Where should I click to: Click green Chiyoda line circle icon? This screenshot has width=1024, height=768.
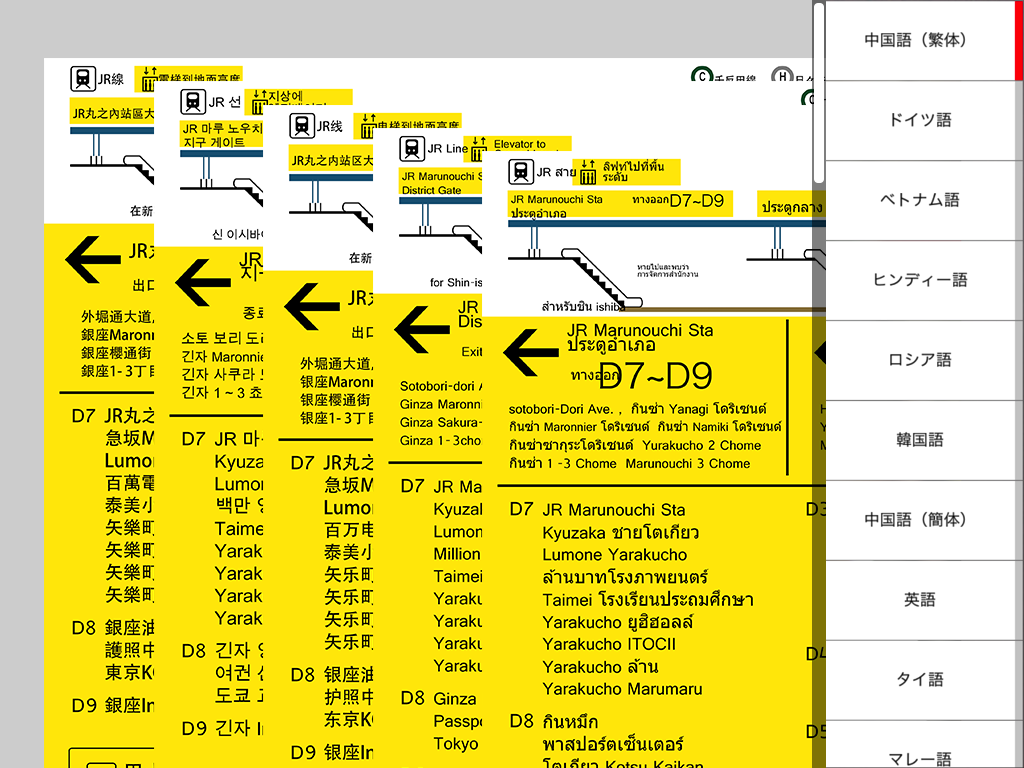pyautogui.click(x=703, y=76)
